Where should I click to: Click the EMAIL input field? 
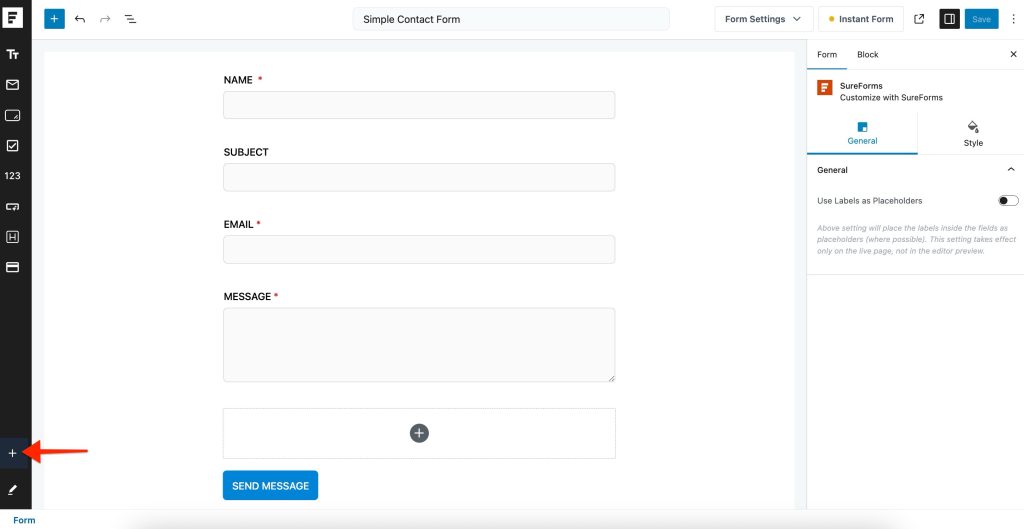click(419, 249)
